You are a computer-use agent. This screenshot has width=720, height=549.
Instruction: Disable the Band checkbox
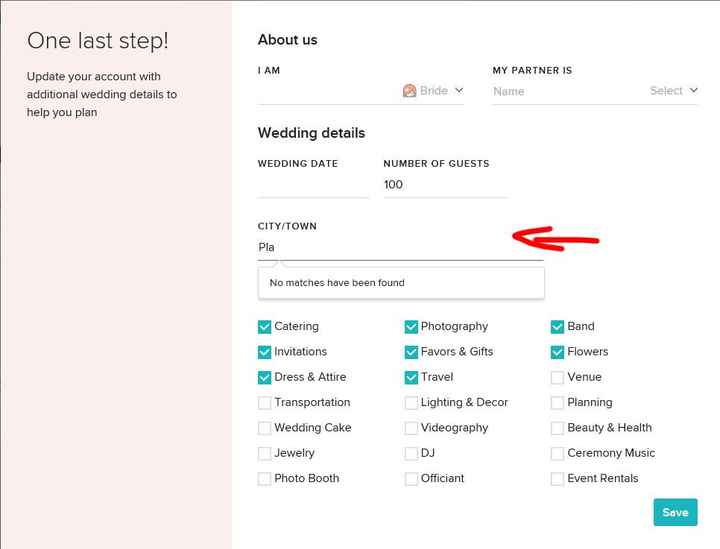(558, 326)
